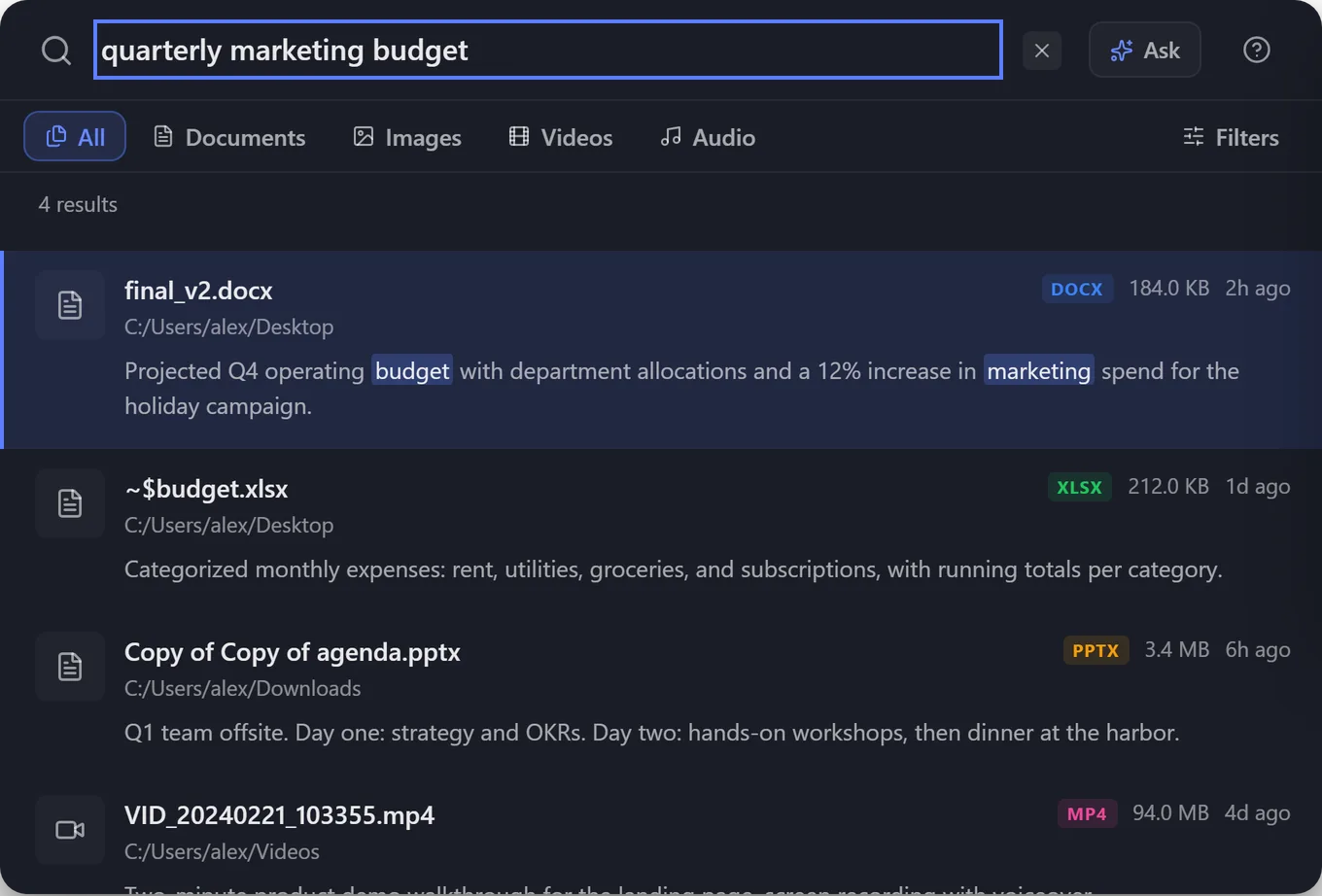The image size is (1322, 896).
Task: Click the C:/Users/alex/Downloads path
Action: point(242,688)
